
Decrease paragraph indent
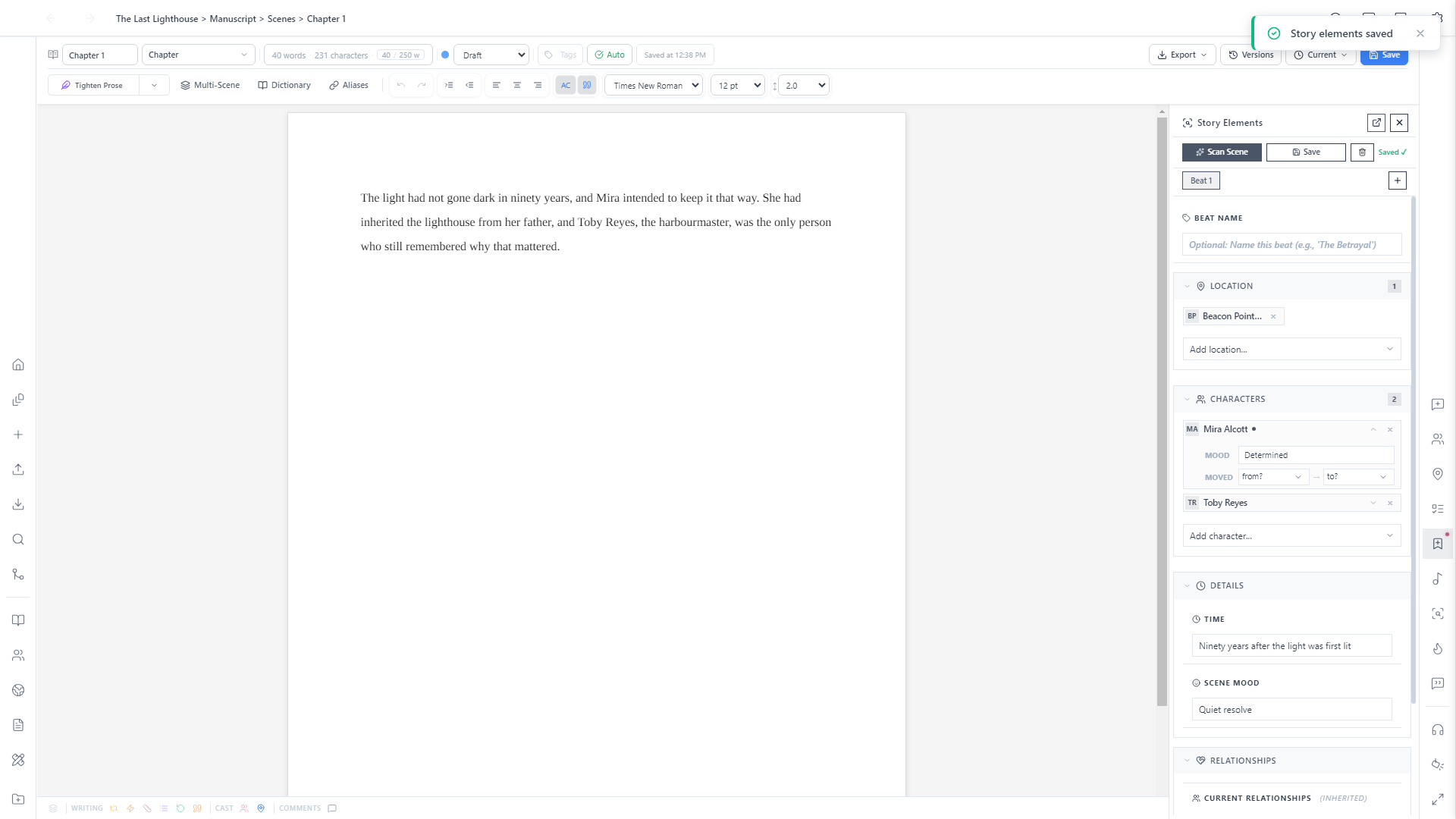click(469, 85)
